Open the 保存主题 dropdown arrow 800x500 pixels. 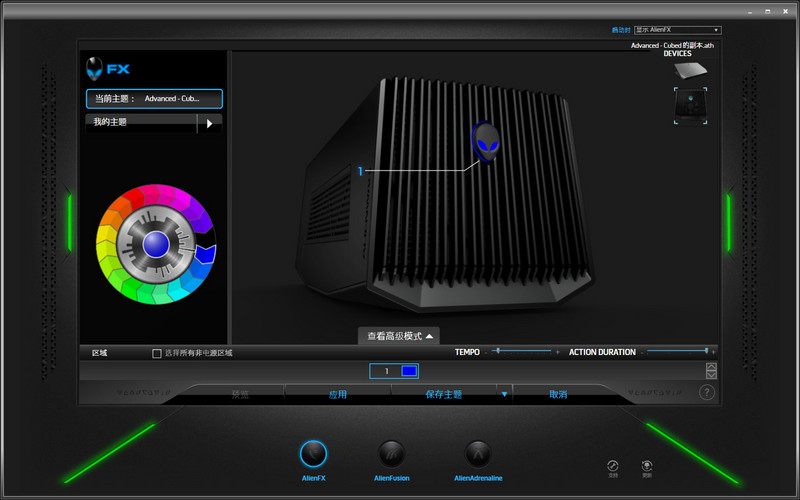click(504, 395)
